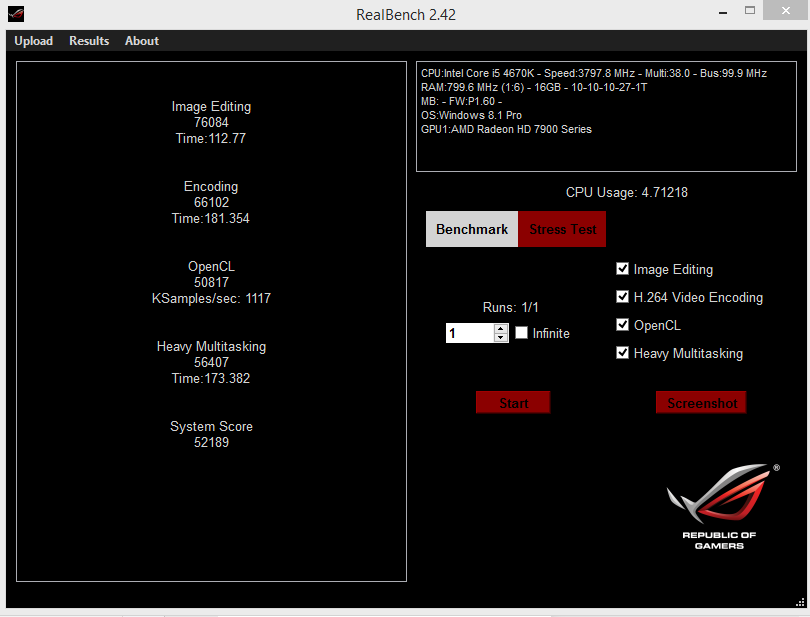Uncheck the Image Editing checkbox
Image resolution: width=810 pixels, height=617 pixels.
[622, 269]
